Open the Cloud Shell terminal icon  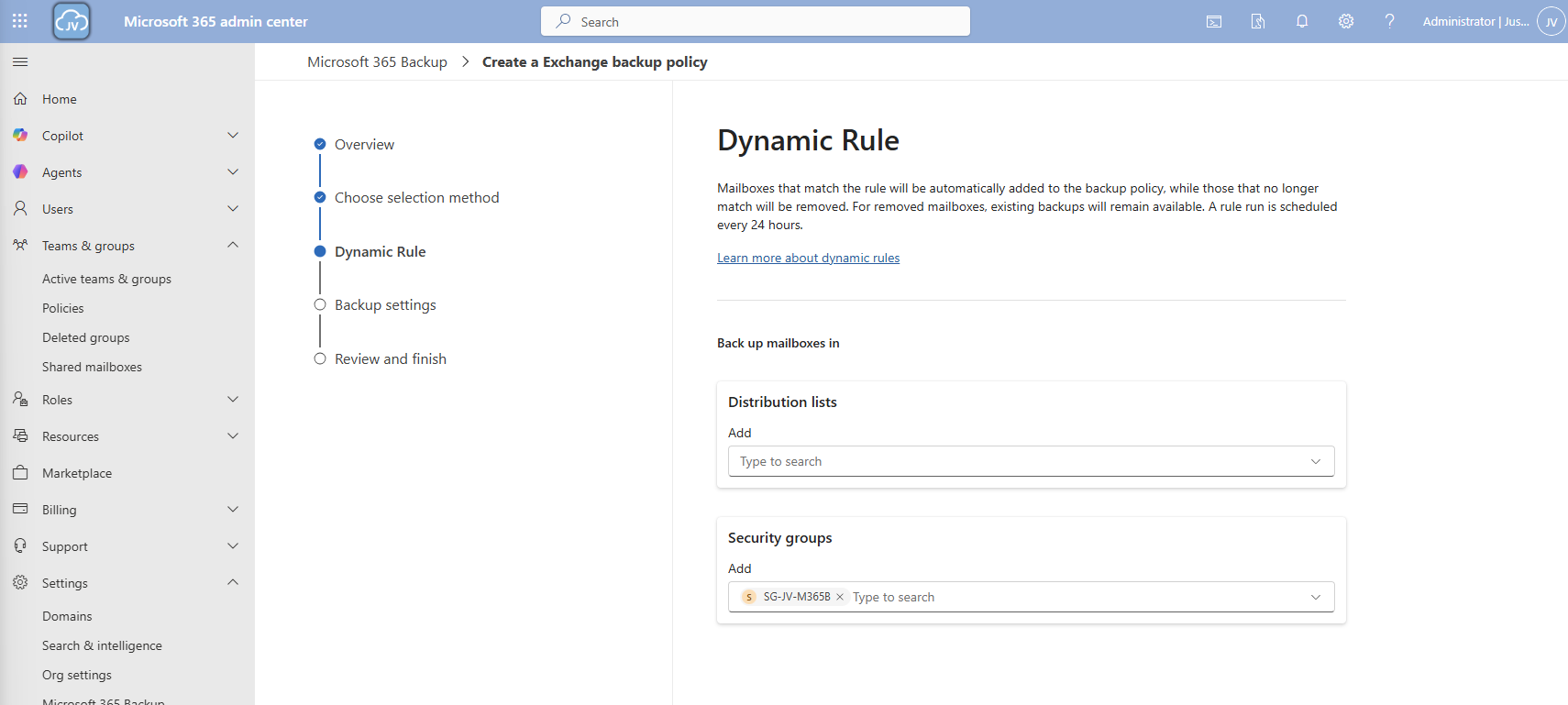point(1214,21)
